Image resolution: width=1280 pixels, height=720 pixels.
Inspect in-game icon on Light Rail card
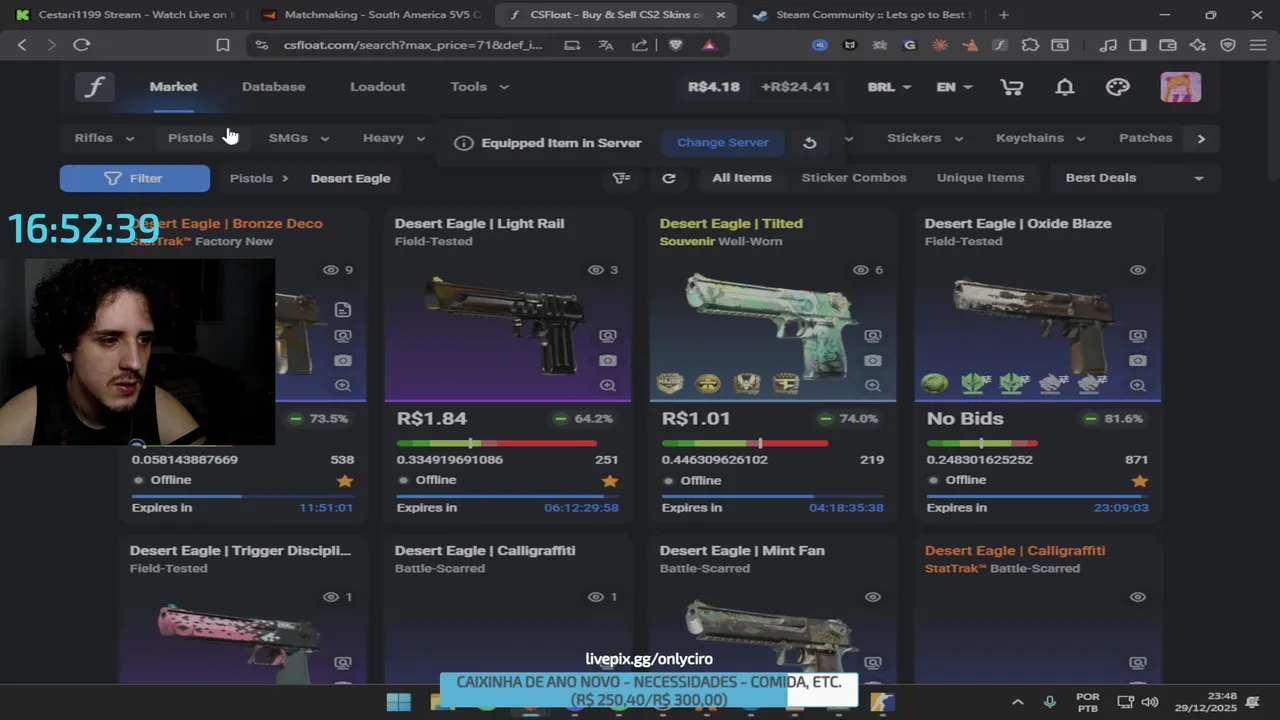(608, 336)
